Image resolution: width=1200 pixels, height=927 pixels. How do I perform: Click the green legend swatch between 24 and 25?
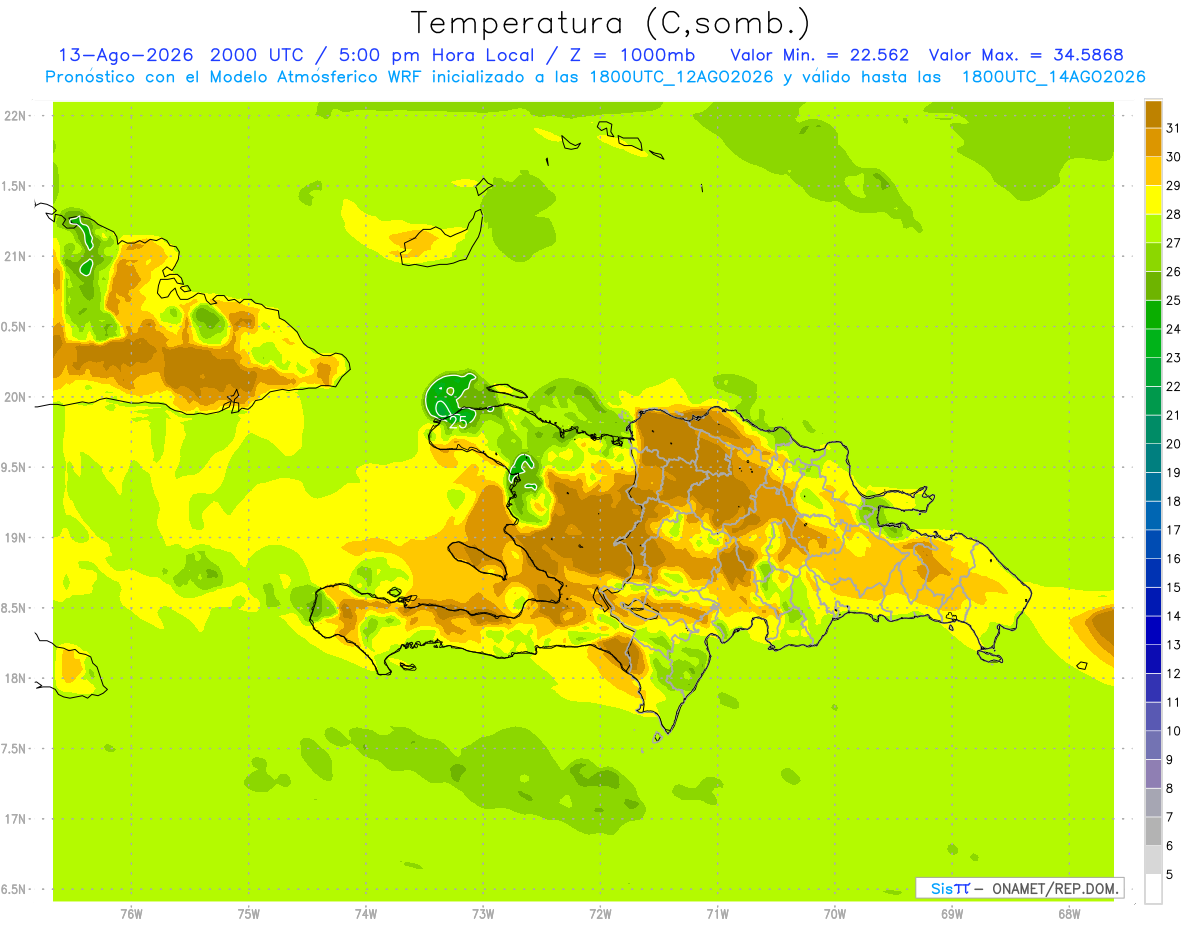point(1153,314)
